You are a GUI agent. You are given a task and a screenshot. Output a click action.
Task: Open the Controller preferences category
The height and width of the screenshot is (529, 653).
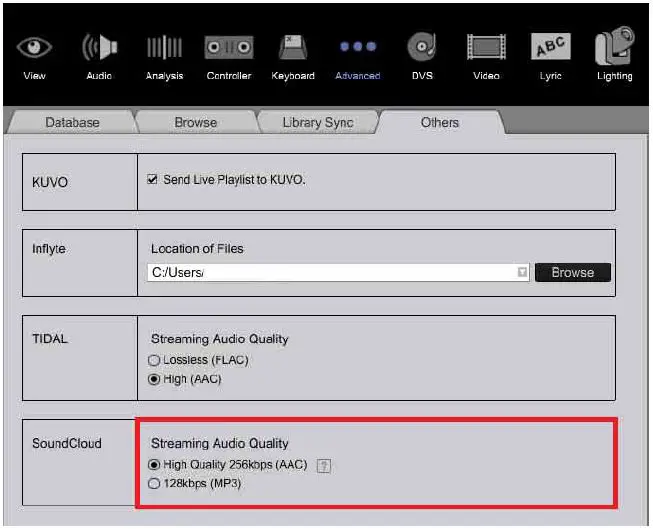click(229, 58)
